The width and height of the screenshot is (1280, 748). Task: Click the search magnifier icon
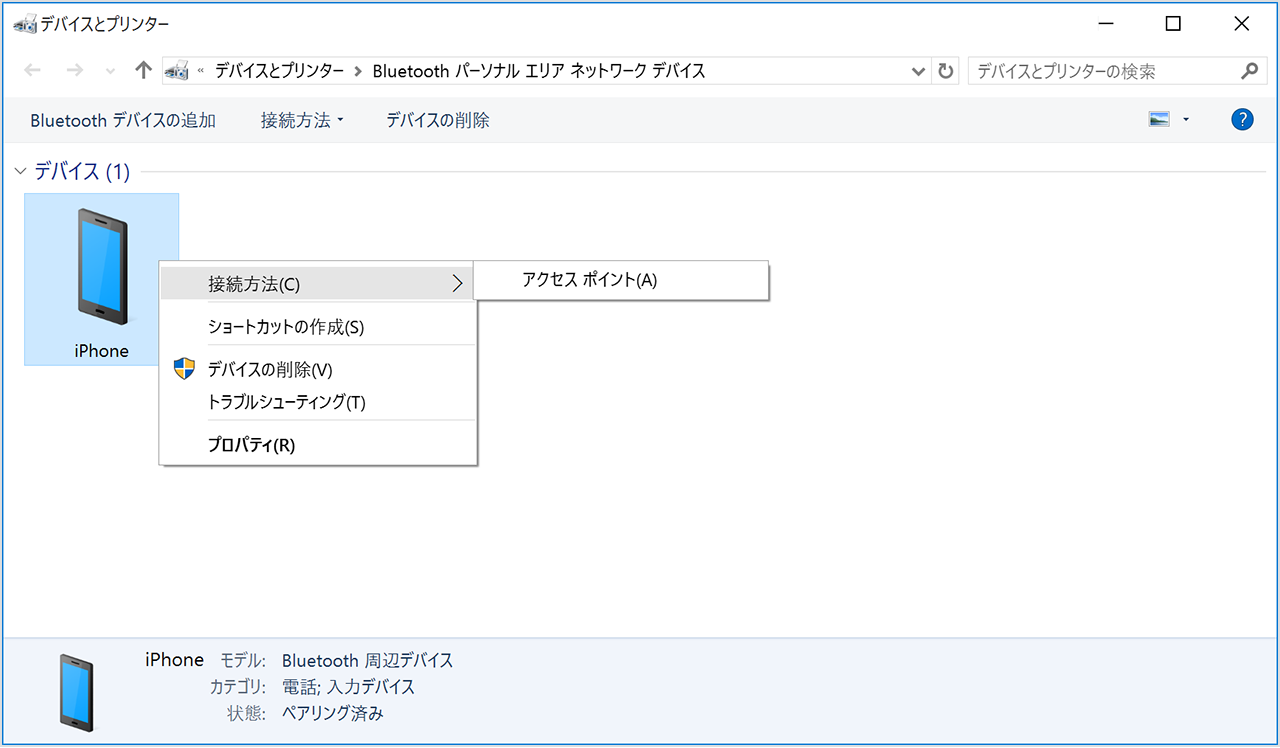pos(1248,71)
